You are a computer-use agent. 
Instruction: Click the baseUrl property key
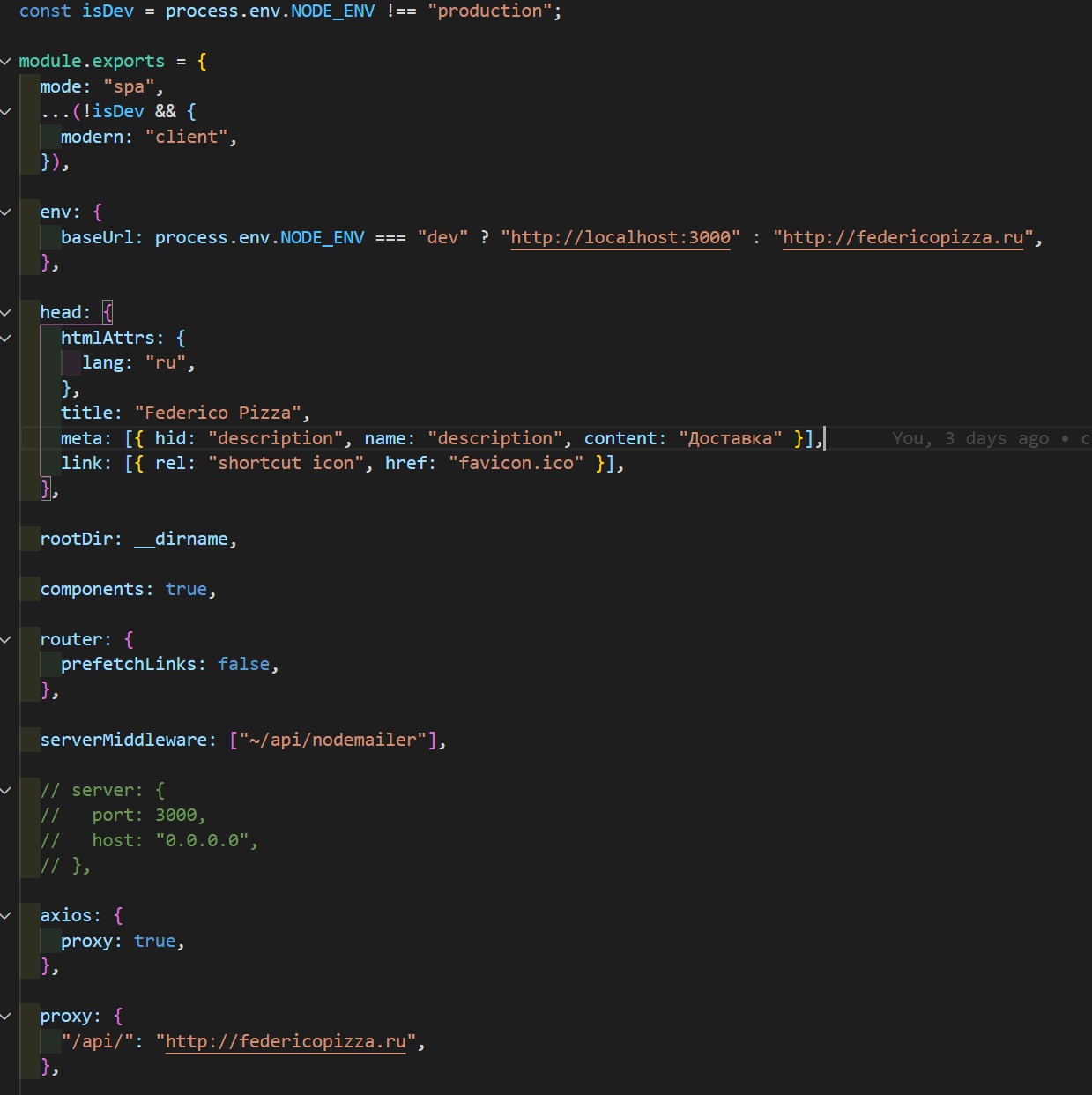(97, 237)
